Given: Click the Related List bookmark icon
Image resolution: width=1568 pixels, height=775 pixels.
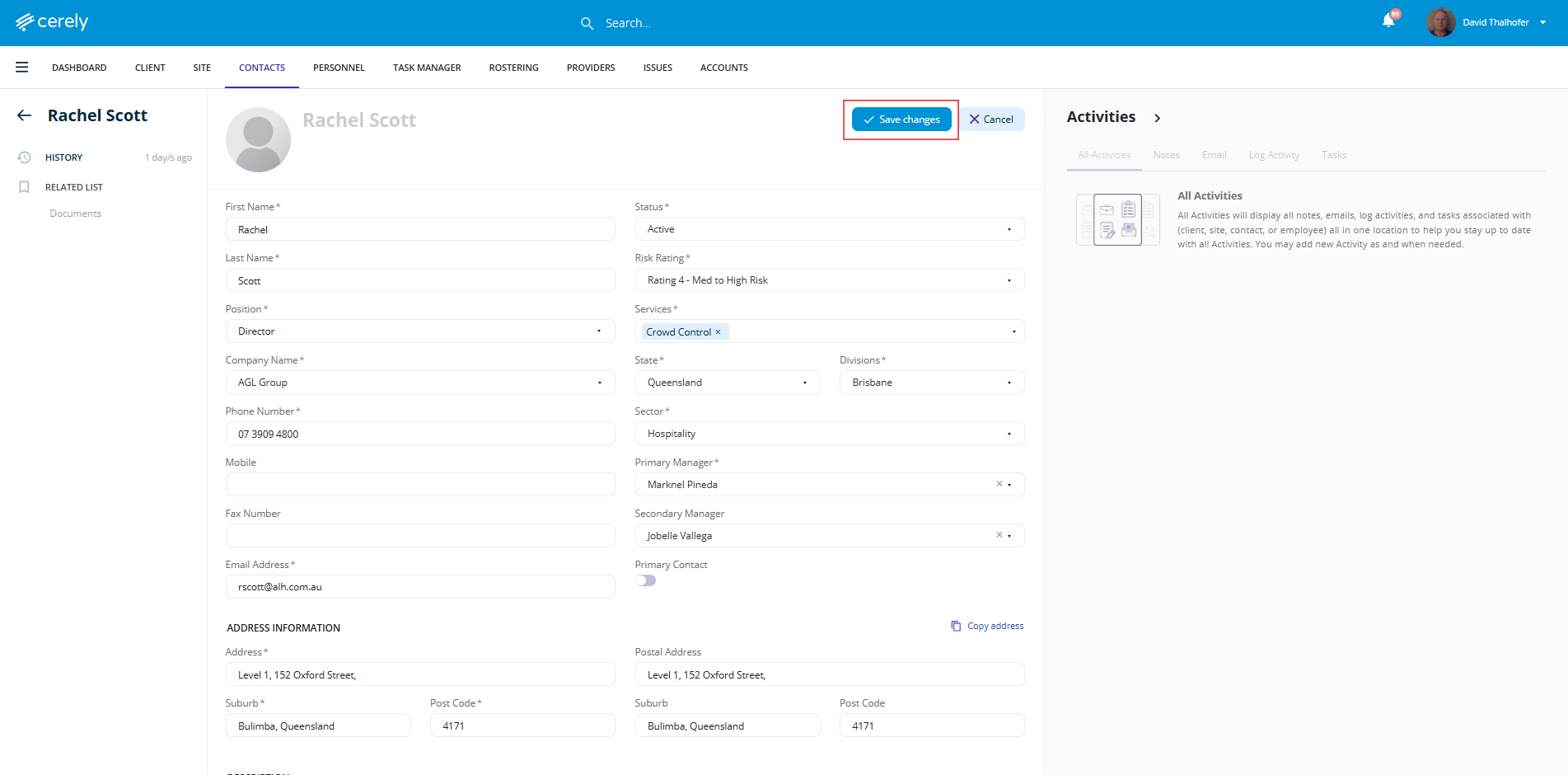Looking at the screenshot, I should [25, 187].
